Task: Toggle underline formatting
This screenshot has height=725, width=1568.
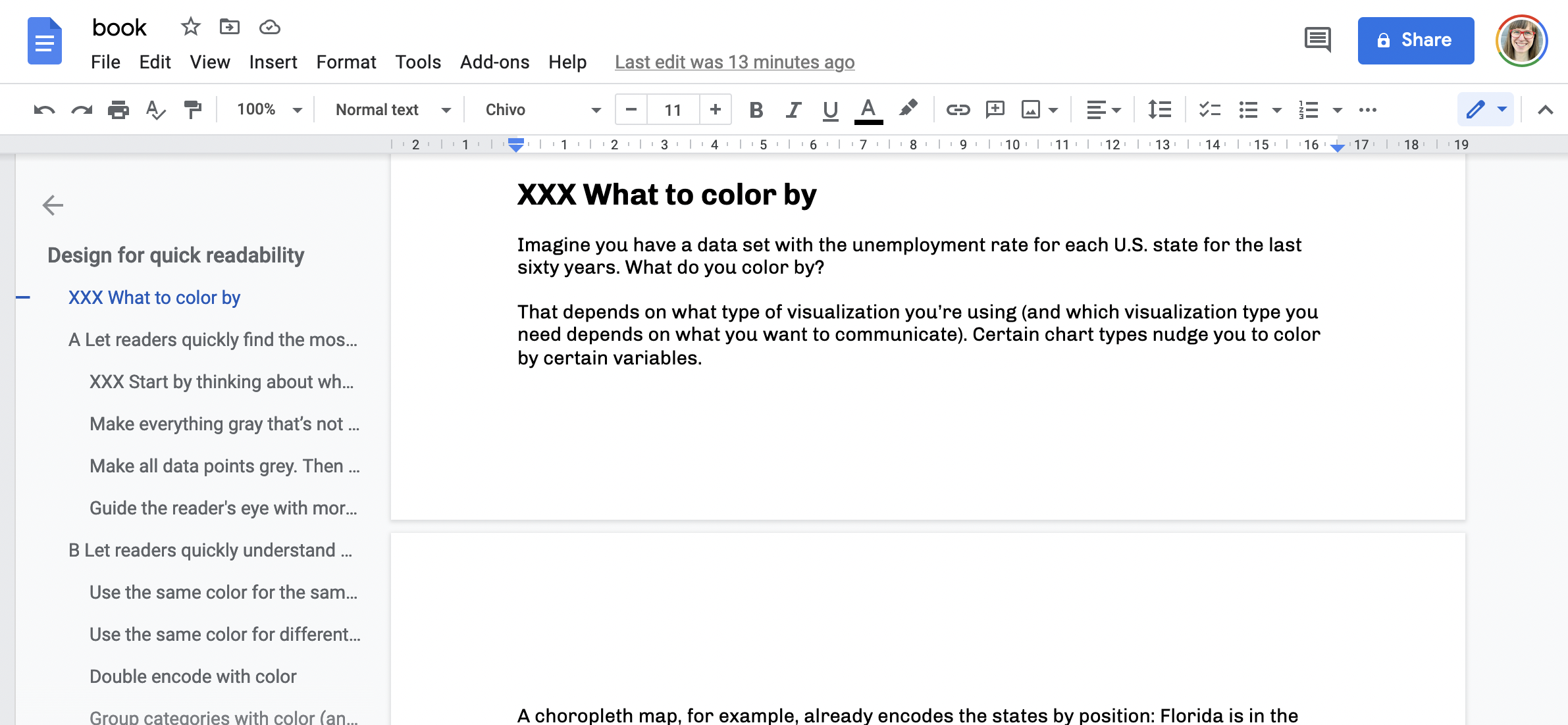Action: pyautogui.click(x=830, y=110)
